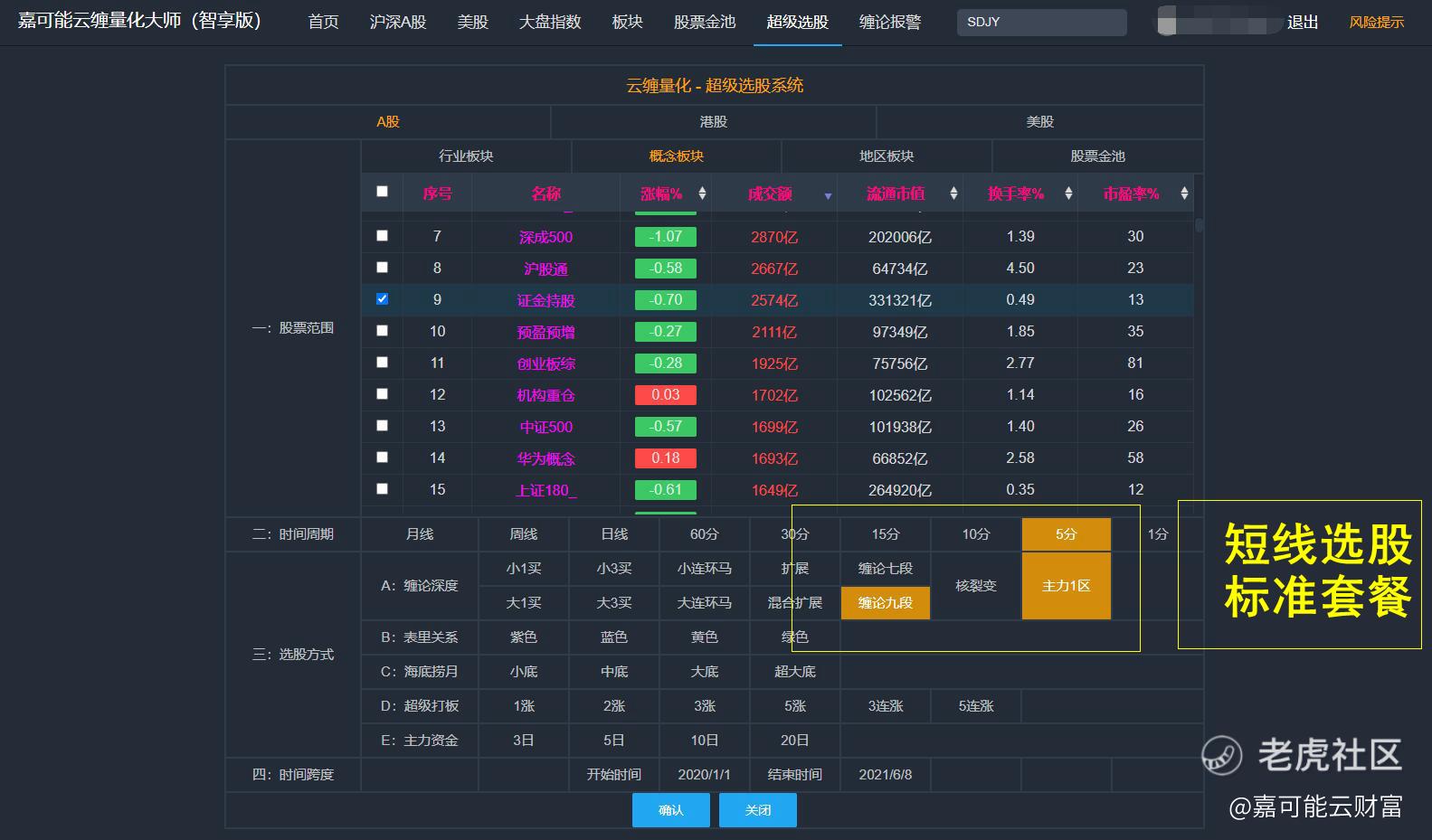Open the 大盘指数 page

pos(550,22)
